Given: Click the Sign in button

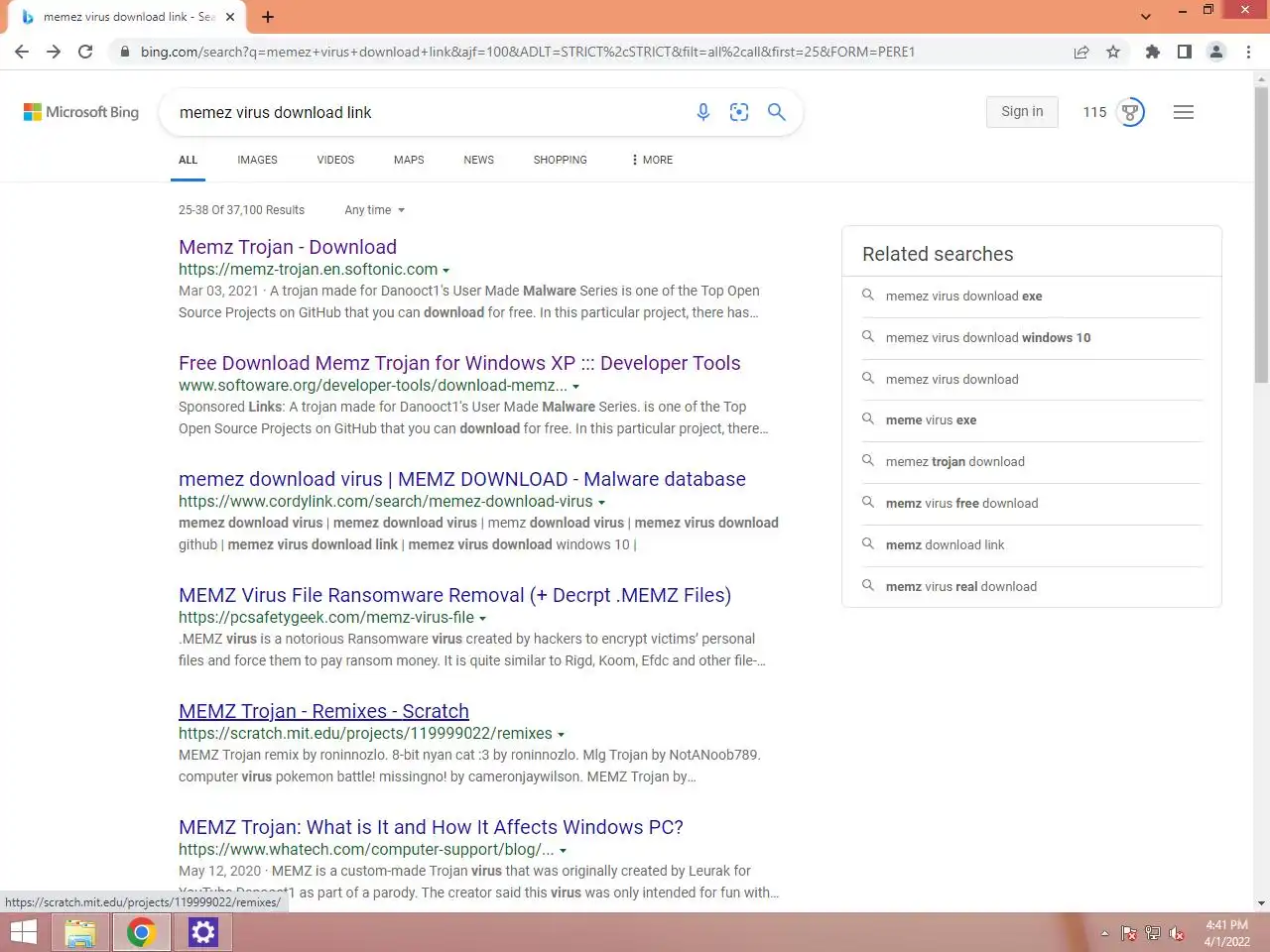Looking at the screenshot, I should (x=1022, y=112).
